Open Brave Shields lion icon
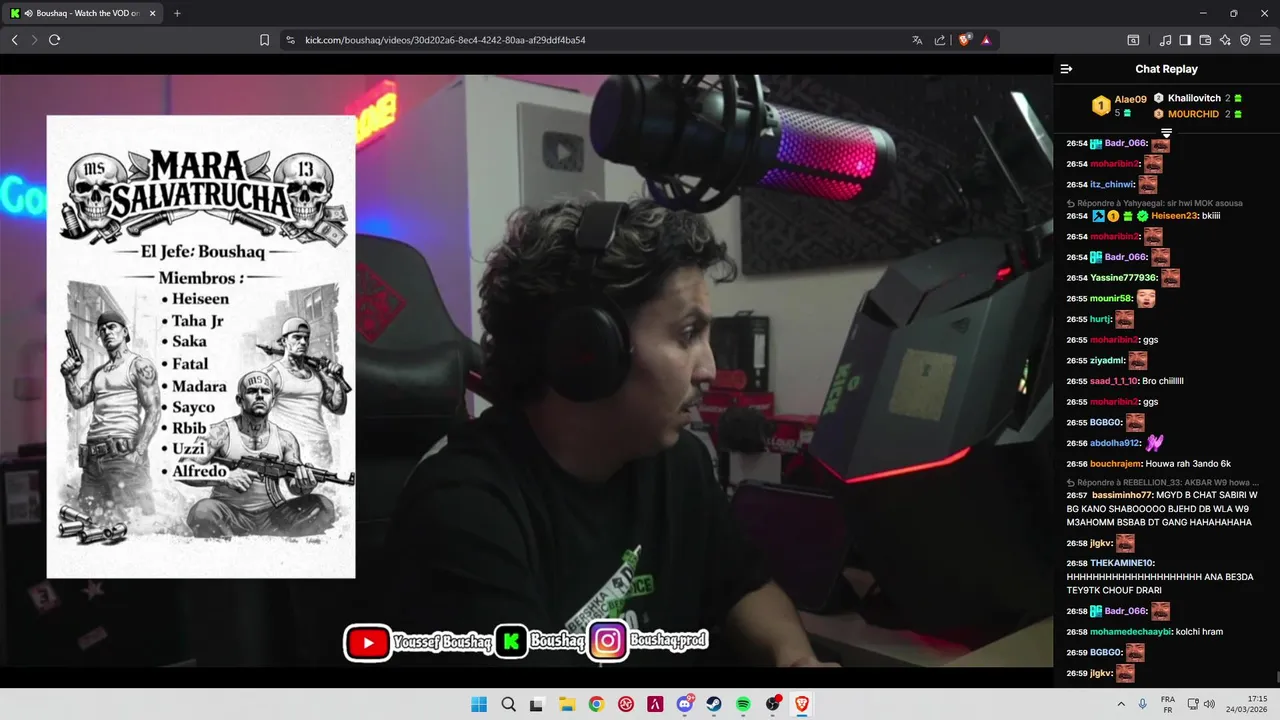 [964, 40]
